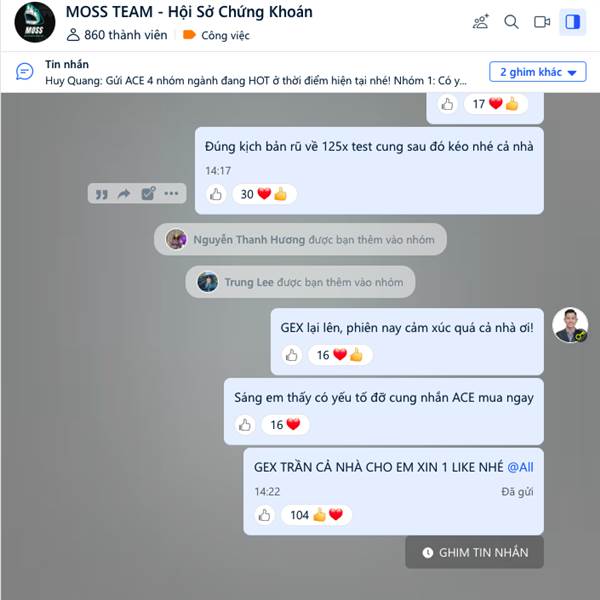This screenshot has height=600, width=600.
Task: Start a video call with camera icon
Action: coord(542,22)
